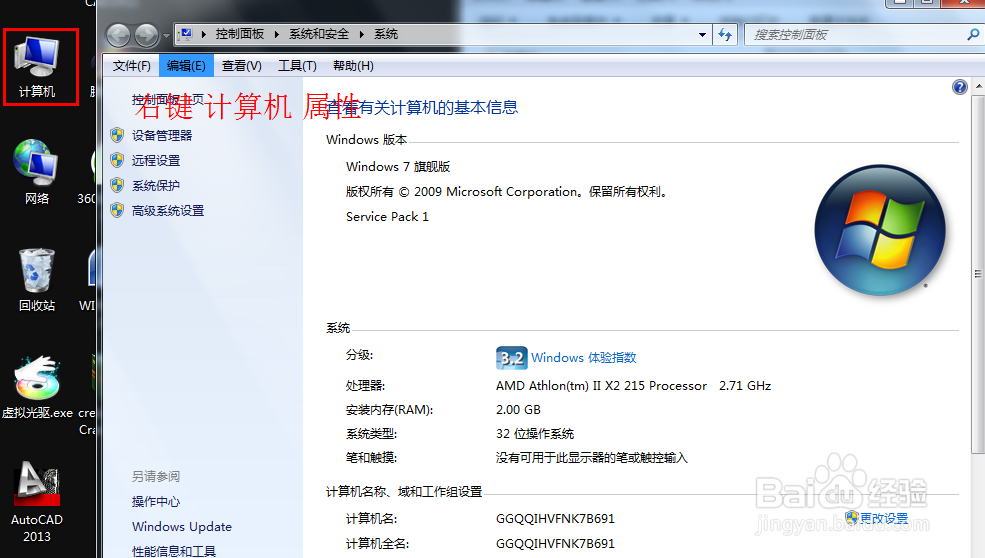Click the scrollbar up arrow

pos(978,85)
